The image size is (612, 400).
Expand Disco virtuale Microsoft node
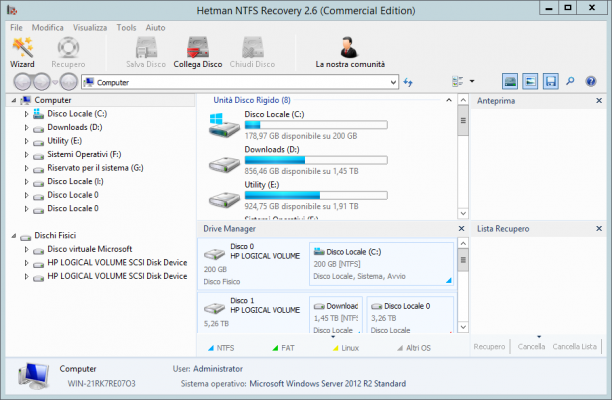point(27,249)
